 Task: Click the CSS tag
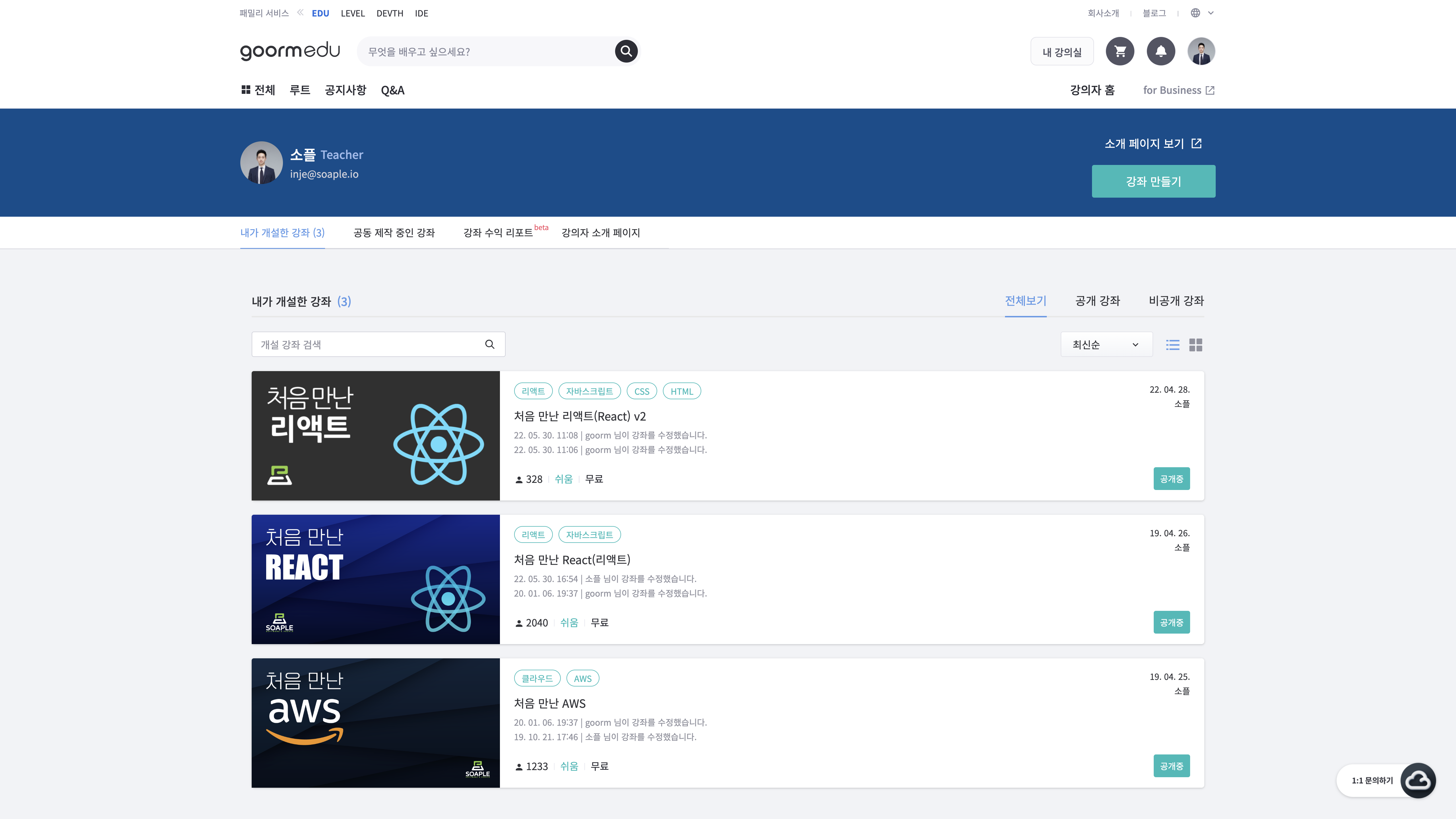click(642, 391)
